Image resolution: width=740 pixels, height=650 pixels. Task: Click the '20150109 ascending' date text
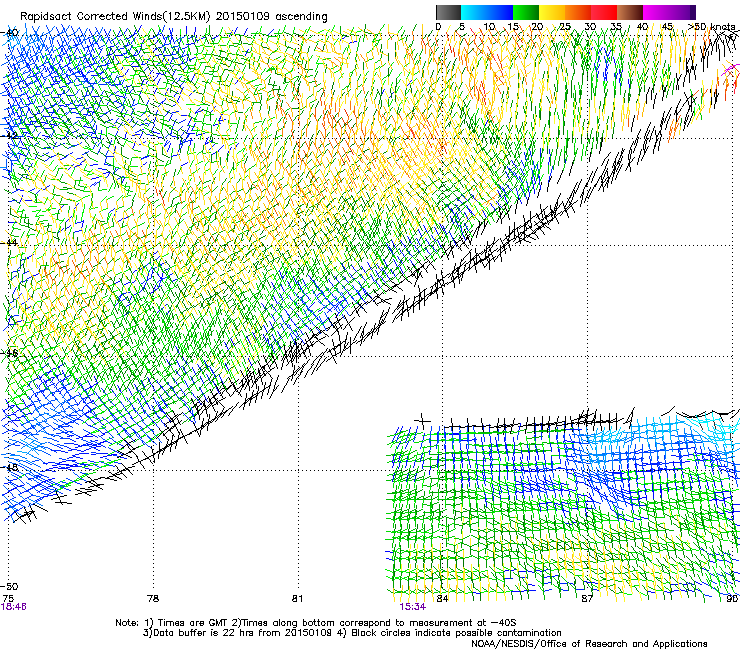pos(271,16)
